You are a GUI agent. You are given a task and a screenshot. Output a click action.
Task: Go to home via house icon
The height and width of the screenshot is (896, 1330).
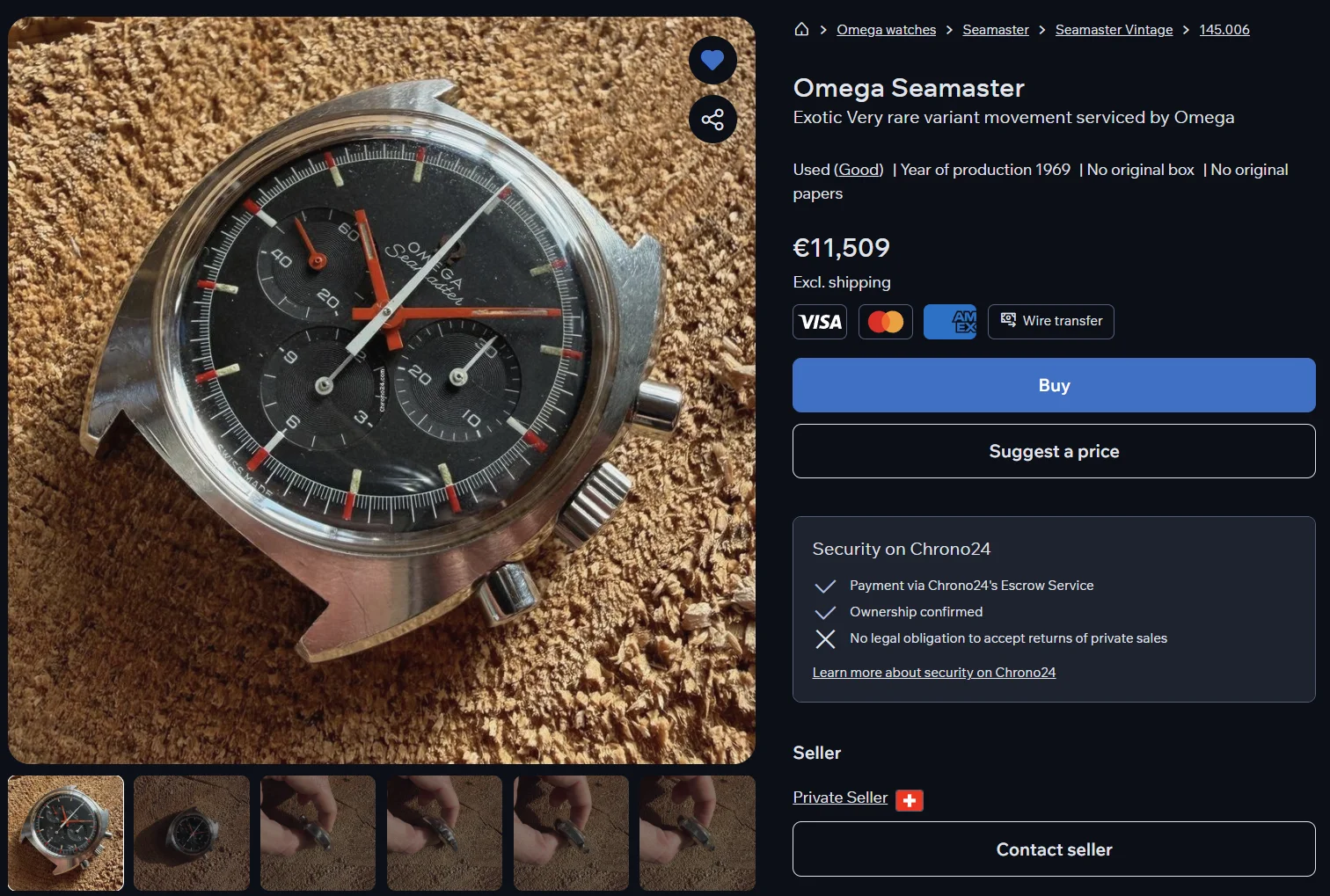click(x=801, y=29)
